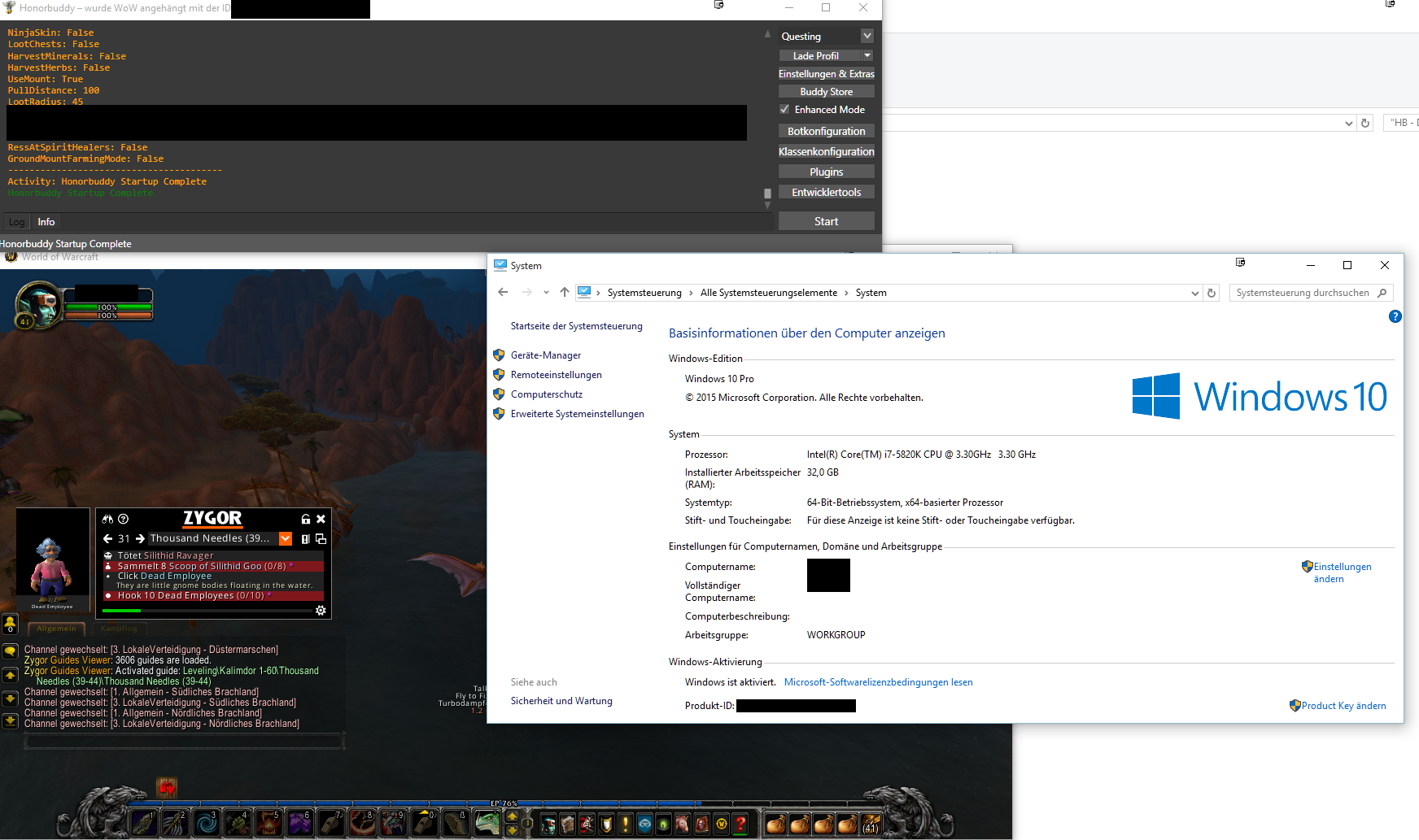
Task: Open the spellbook micro button
Action: [x=568, y=825]
